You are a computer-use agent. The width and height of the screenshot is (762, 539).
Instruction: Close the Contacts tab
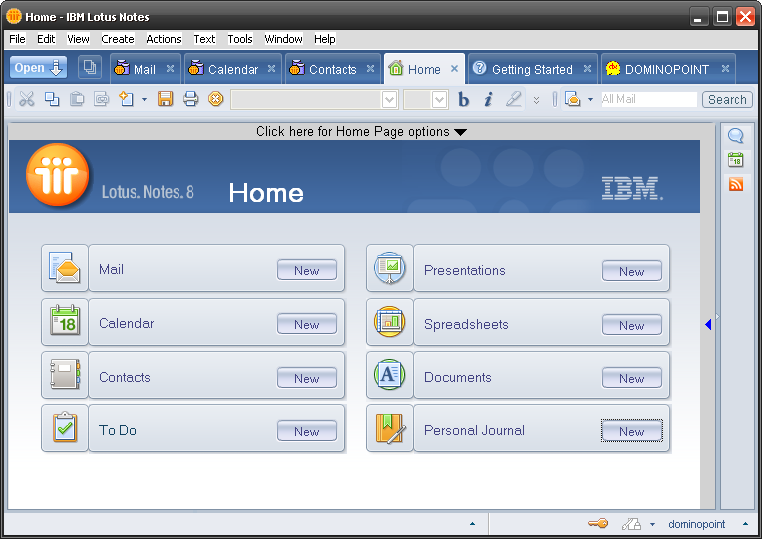point(370,69)
